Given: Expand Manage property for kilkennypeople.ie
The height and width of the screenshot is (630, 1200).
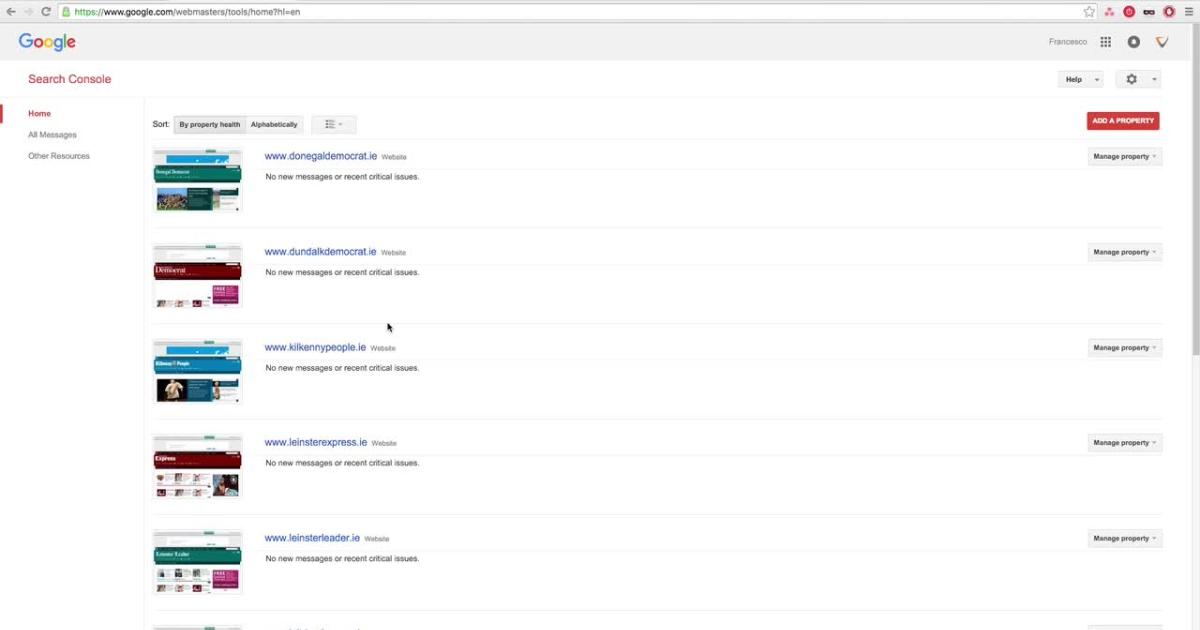Looking at the screenshot, I should [x=1125, y=348].
